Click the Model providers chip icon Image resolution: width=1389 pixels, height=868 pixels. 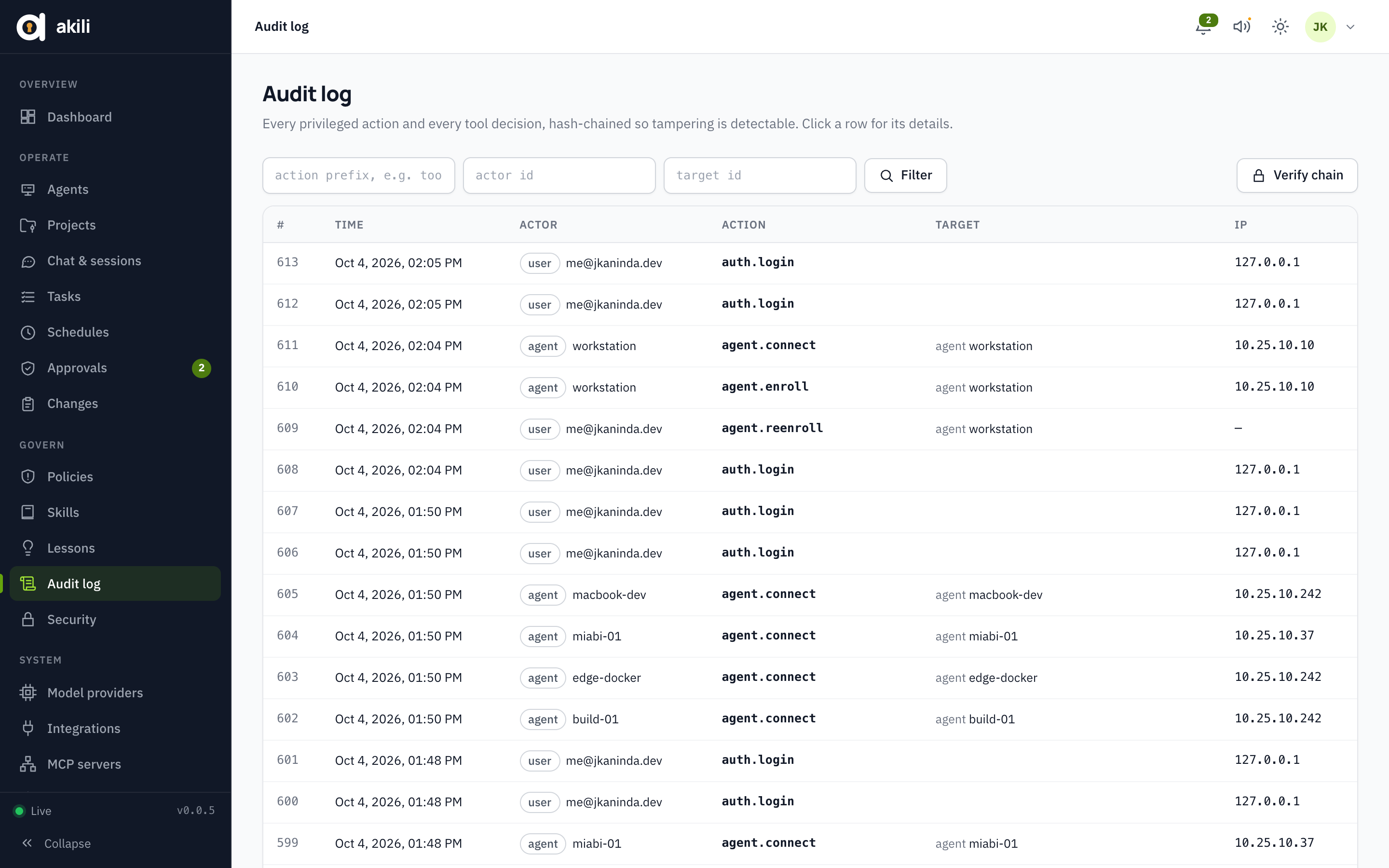click(27, 692)
